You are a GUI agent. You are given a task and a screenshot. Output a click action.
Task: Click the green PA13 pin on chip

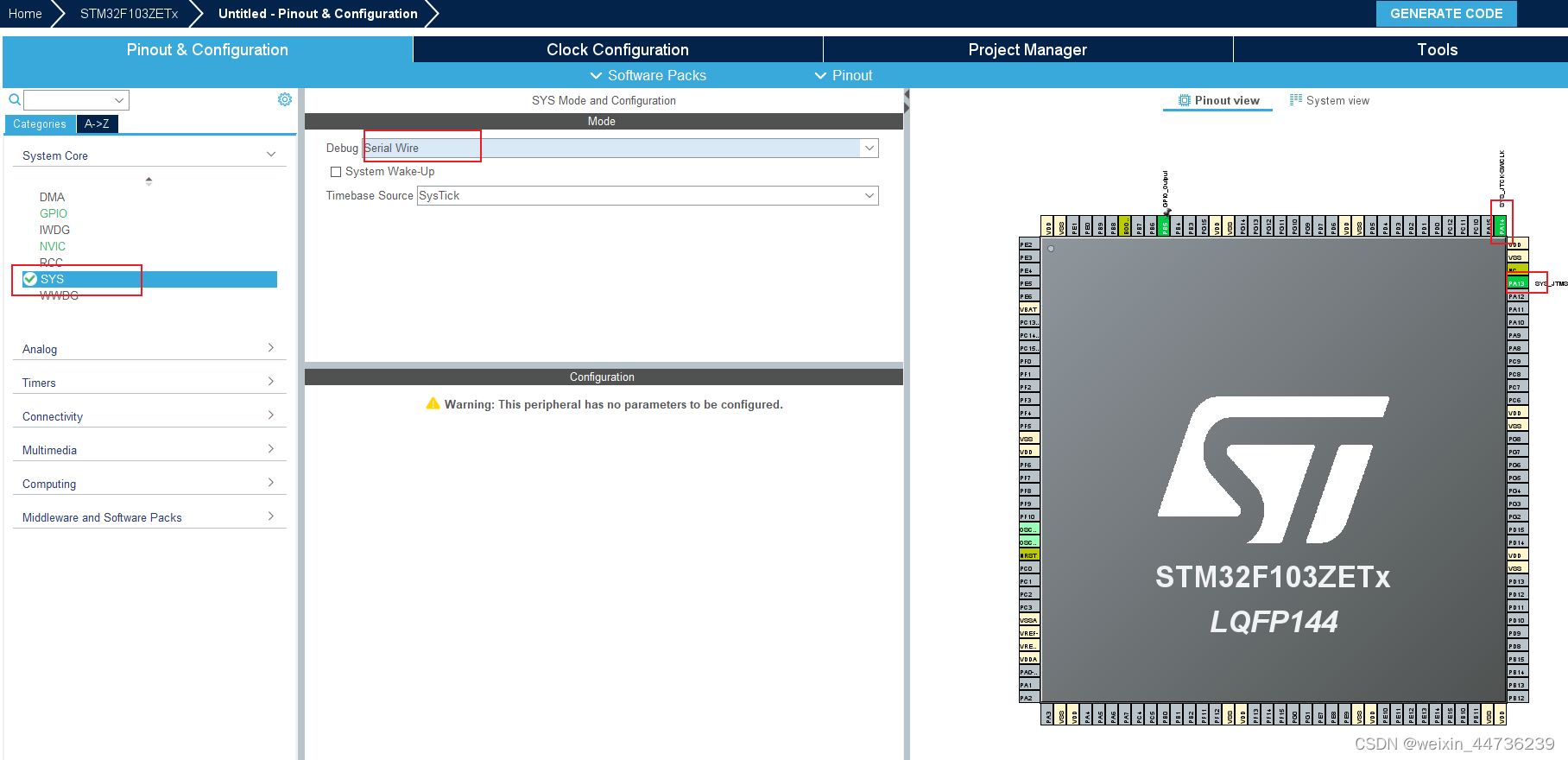1518,283
